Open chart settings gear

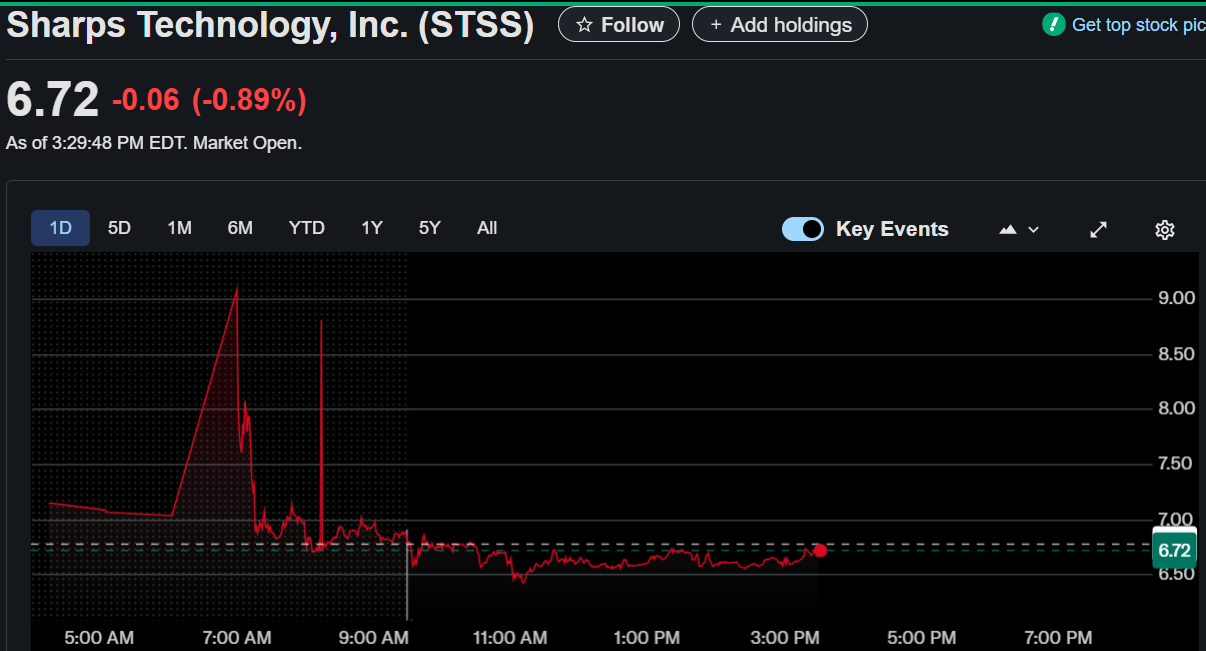click(x=1164, y=229)
